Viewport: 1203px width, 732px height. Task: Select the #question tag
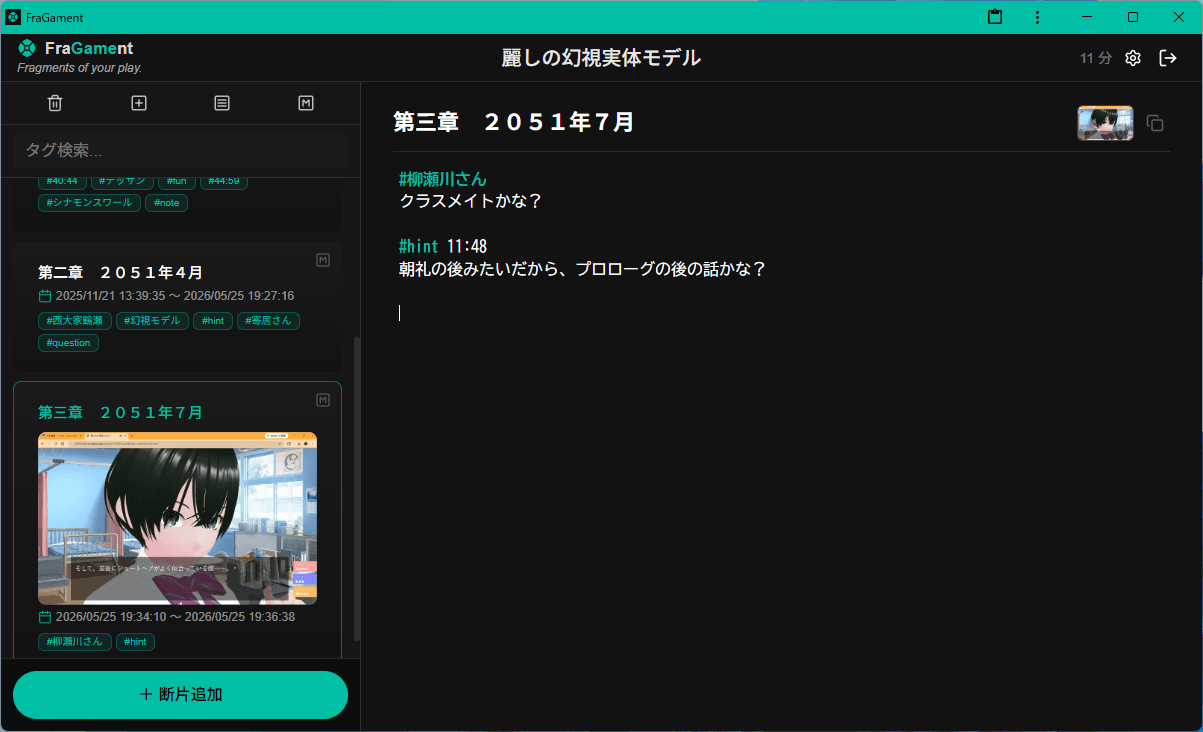tap(68, 343)
